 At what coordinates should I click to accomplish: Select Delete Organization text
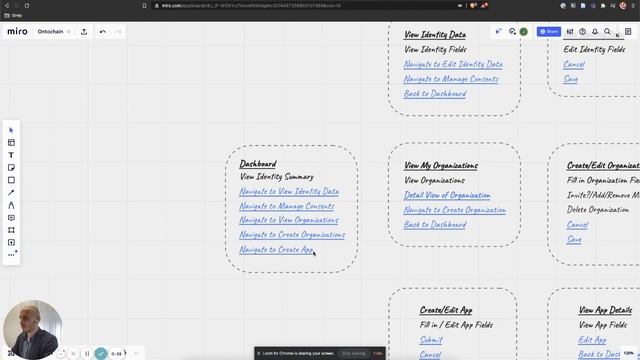click(598, 209)
